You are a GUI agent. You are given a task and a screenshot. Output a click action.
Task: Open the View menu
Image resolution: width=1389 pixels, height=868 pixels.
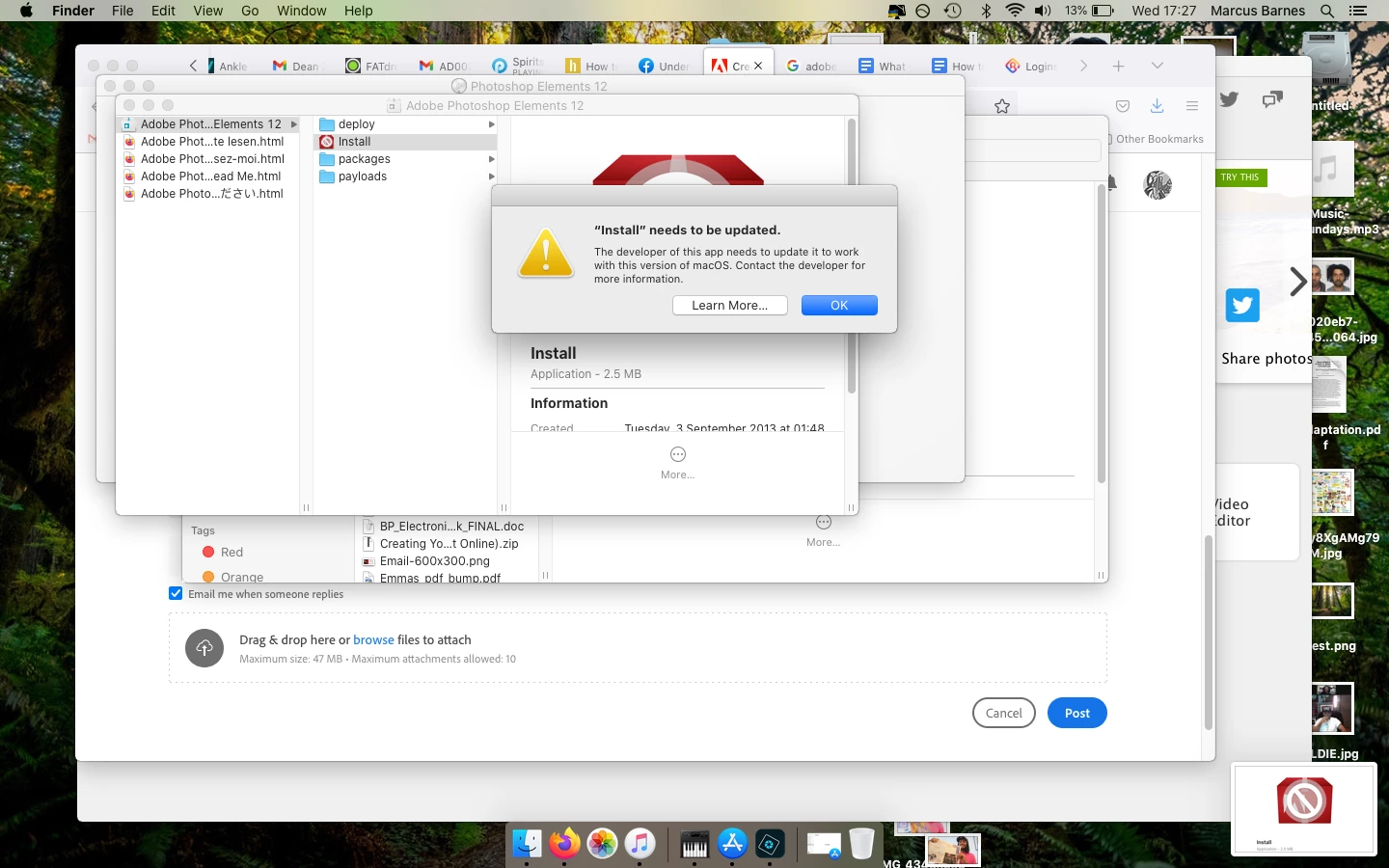(x=208, y=11)
